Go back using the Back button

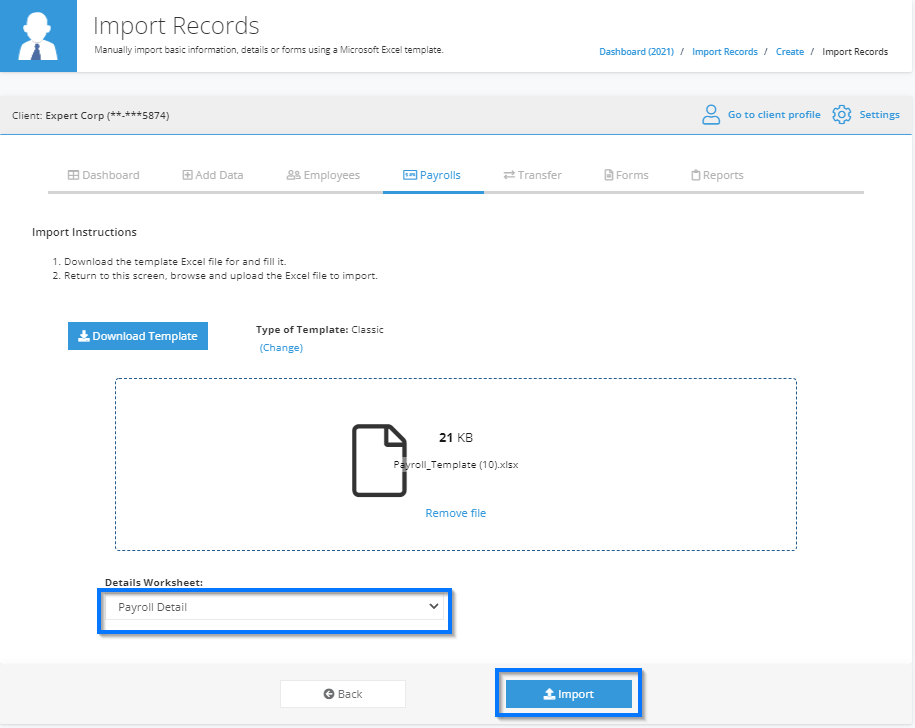343,694
